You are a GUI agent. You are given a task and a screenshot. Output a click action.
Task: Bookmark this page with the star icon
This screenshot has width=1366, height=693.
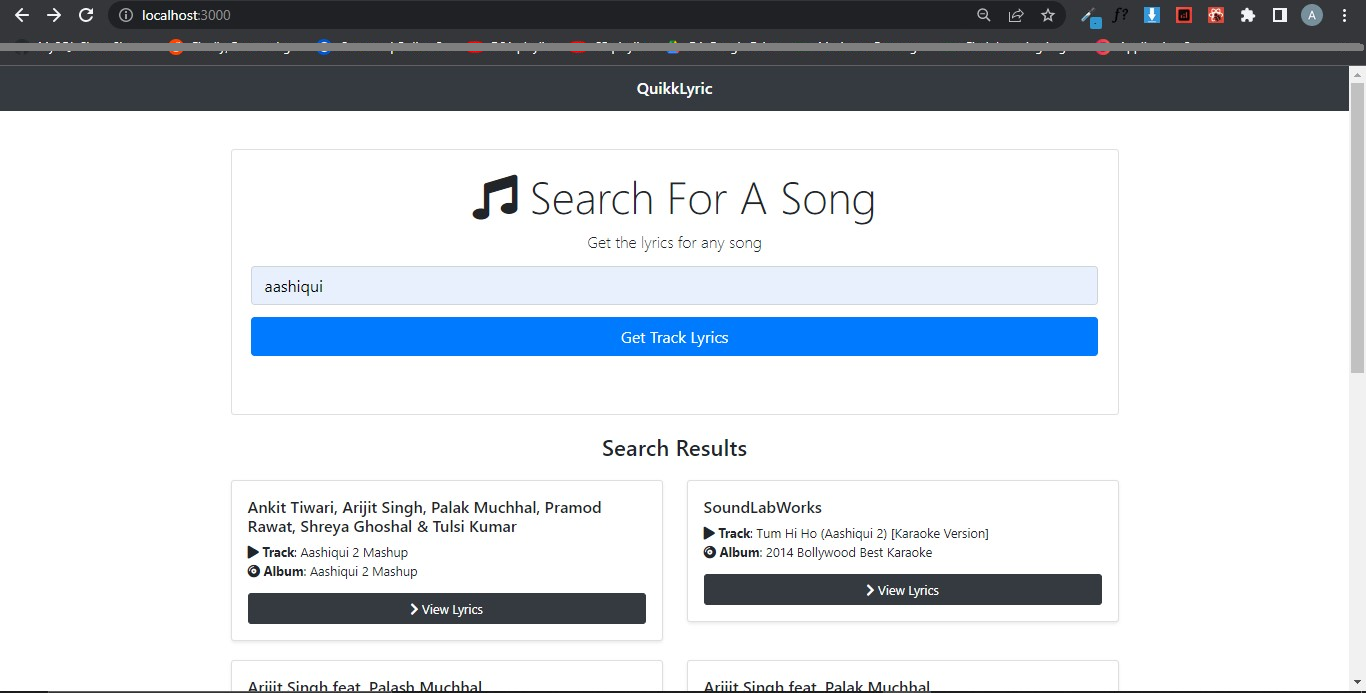[x=1047, y=15]
